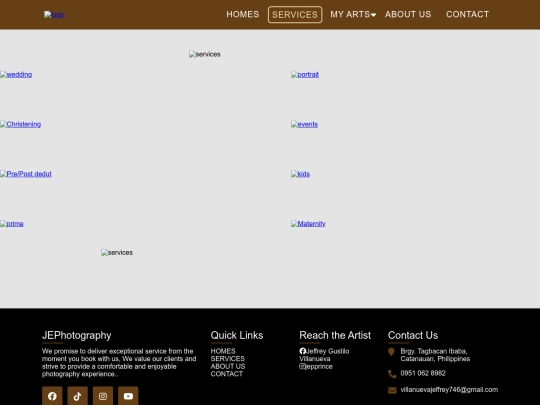Open the TikTok social icon in footer
Screen dimensions: 540x405
tap(77, 396)
